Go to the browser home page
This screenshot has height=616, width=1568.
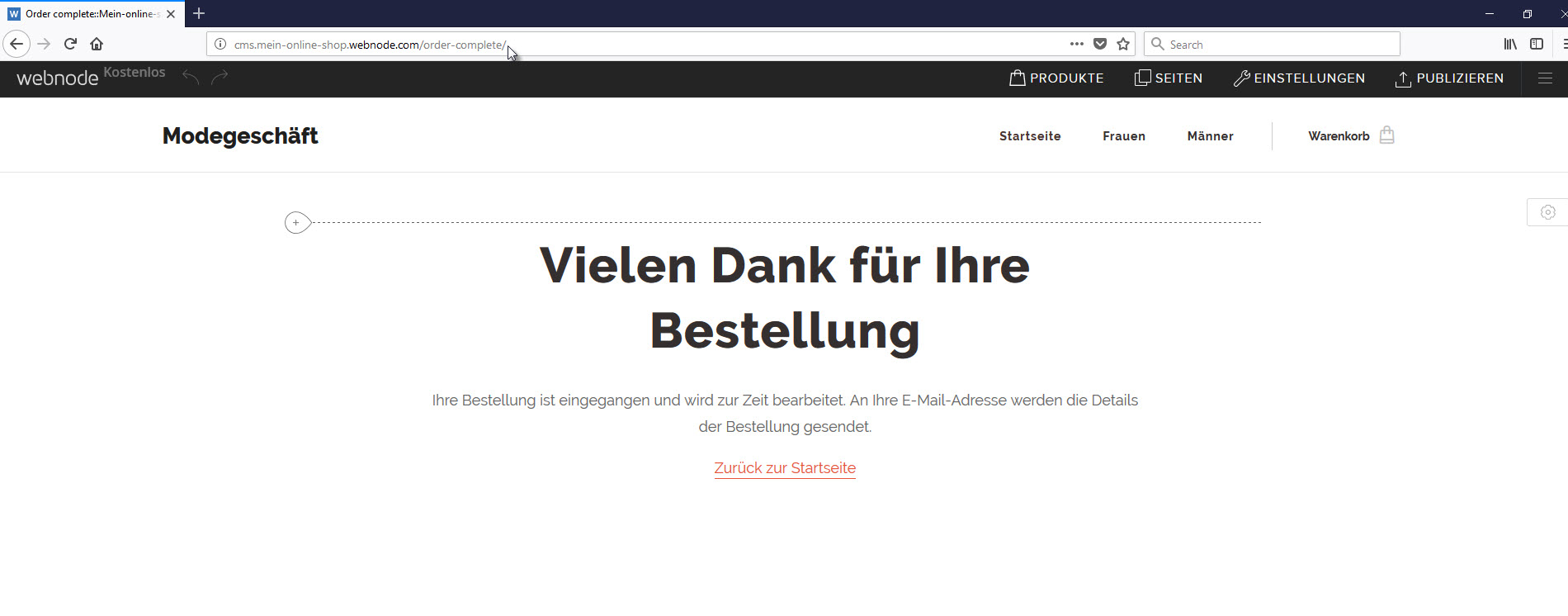(x=97, y=44)
